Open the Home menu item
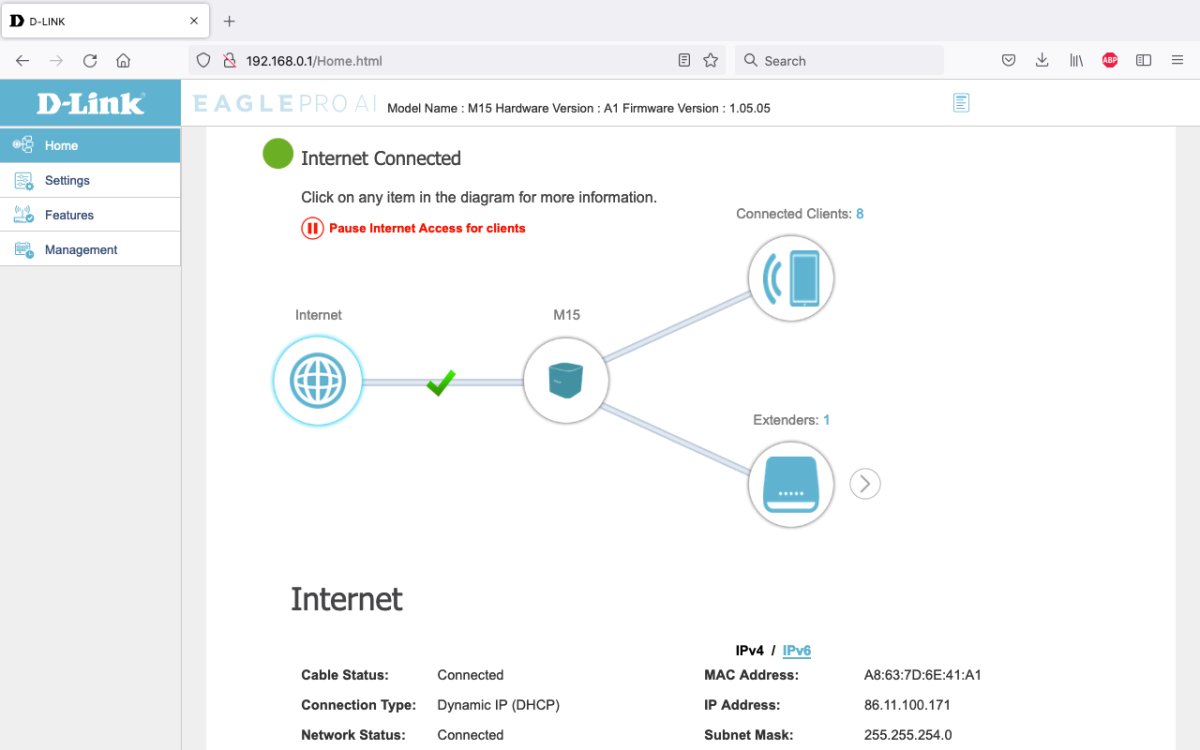The width and height of the screenshot is (1200, 750). [90, 145]
